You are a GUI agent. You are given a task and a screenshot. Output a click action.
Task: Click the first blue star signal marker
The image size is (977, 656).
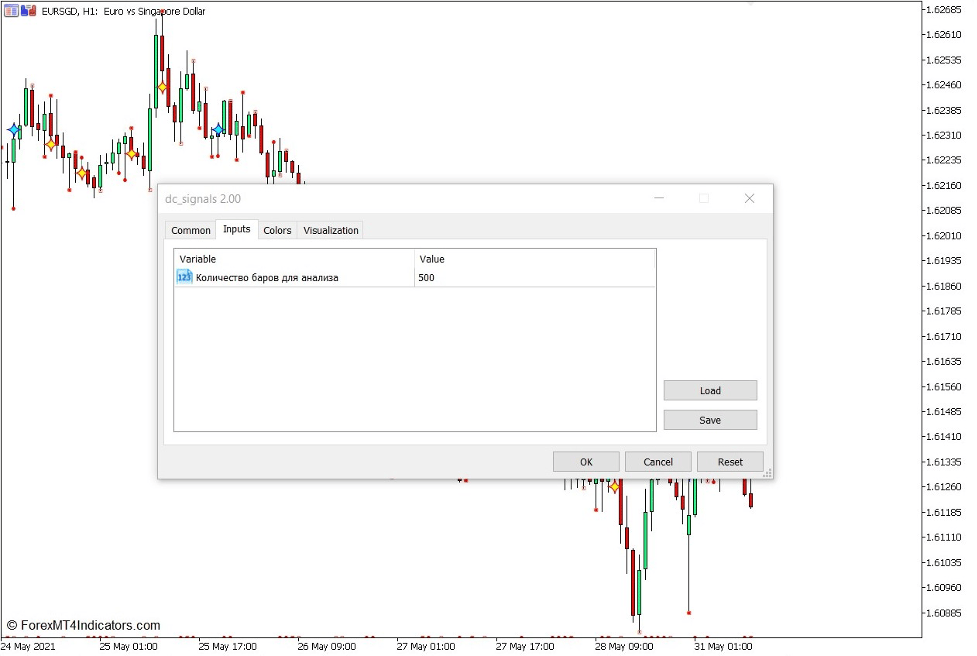(14, 130)
